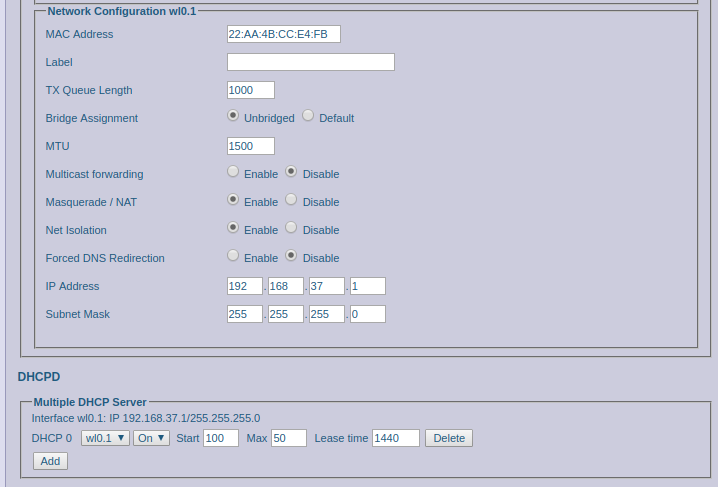Click the Add DHCP server button
This screenshot has height=487, width=718.
pos(50,461)
